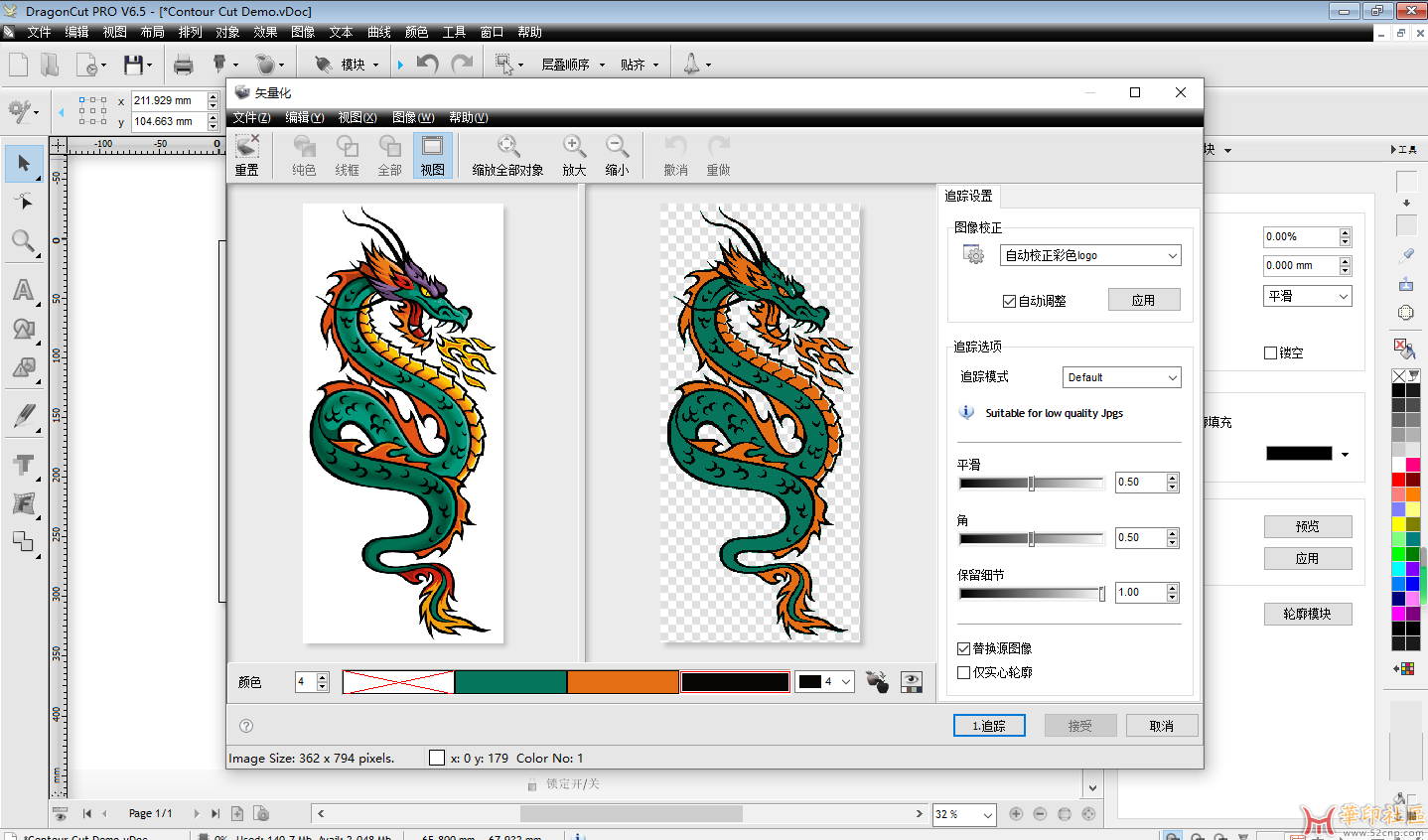
Task: Uncheck the 自动调整 checkbox
Action: [1009, 301]
